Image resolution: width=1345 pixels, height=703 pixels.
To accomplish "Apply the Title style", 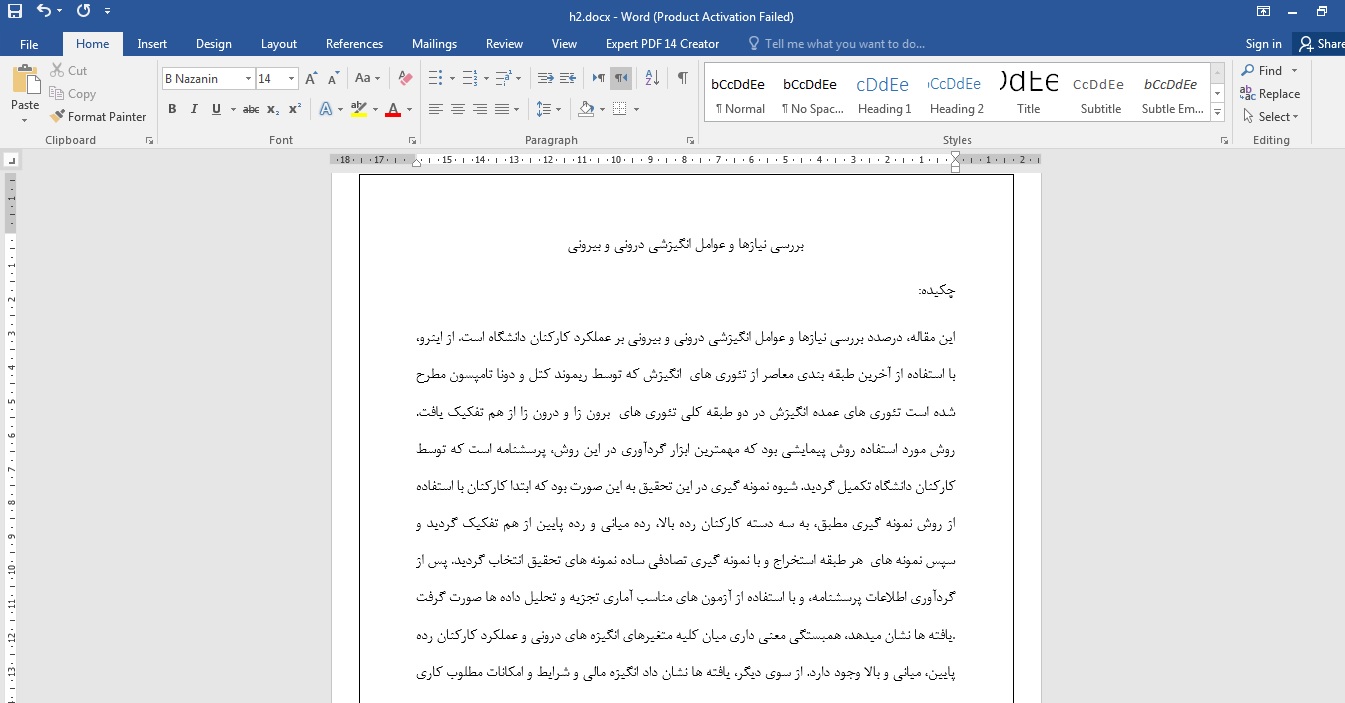I will pos(1028,93).
